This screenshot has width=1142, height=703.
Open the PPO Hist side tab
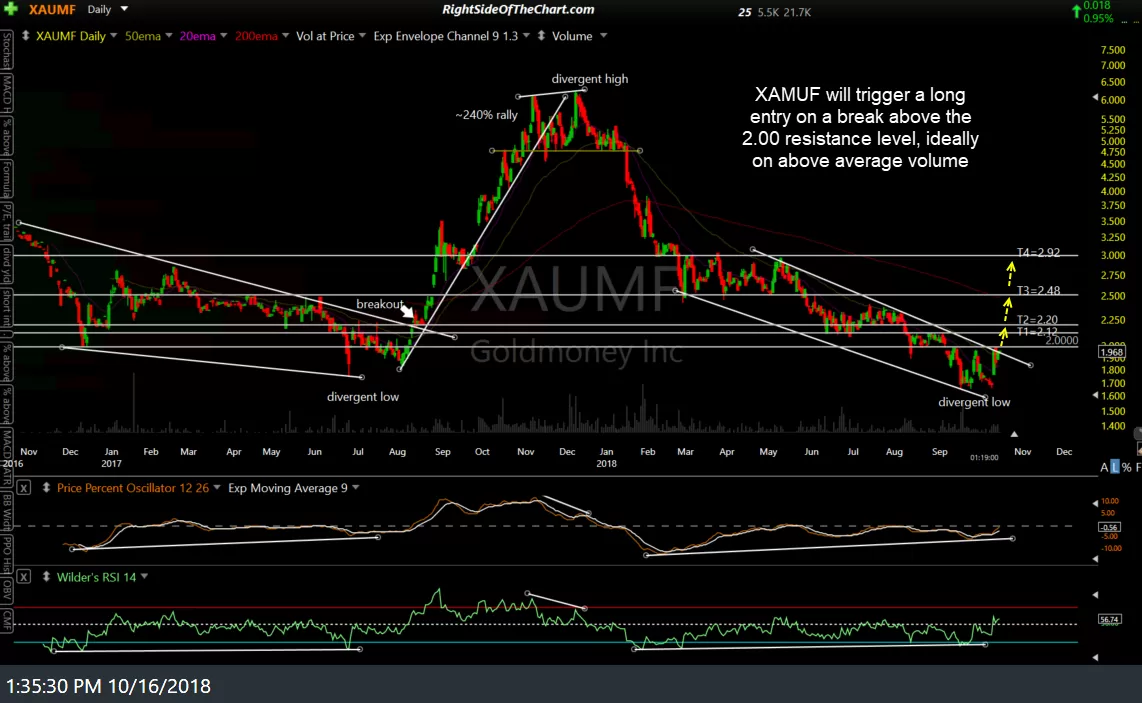click(x=7, y=554)
